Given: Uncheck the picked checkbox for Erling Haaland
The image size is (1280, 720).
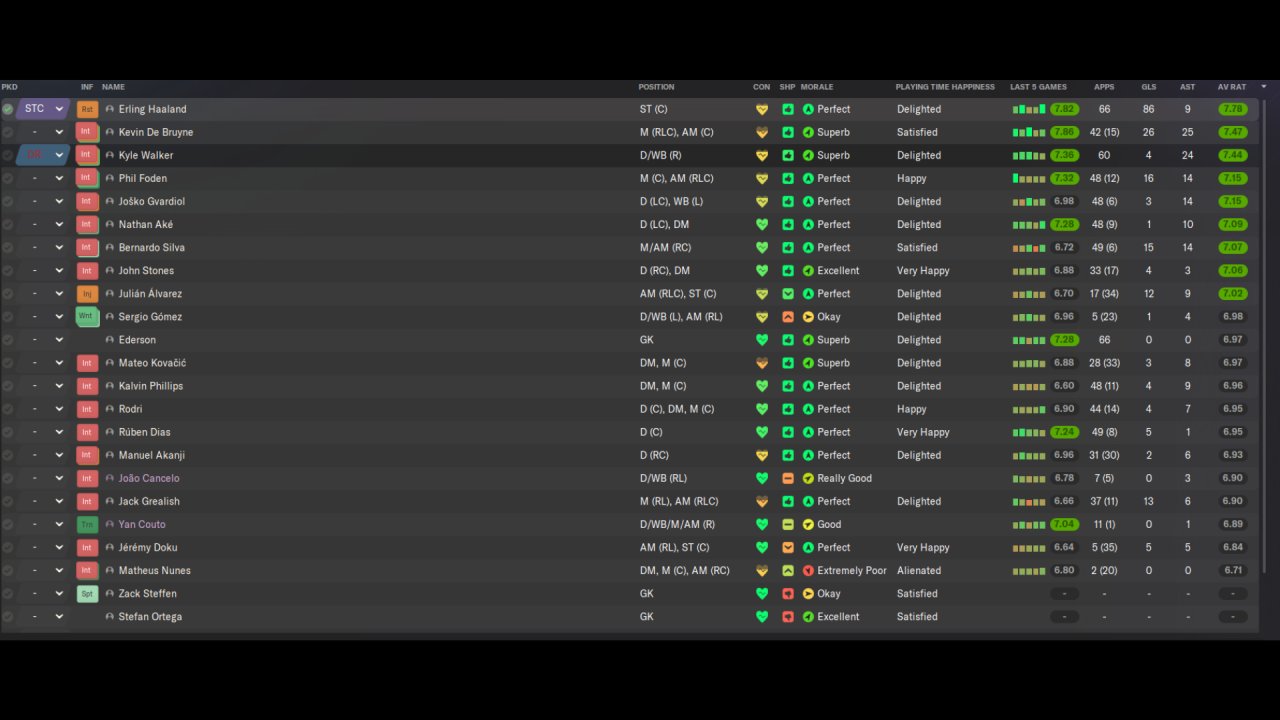Looking at the screenshot, I should point(8,109).
